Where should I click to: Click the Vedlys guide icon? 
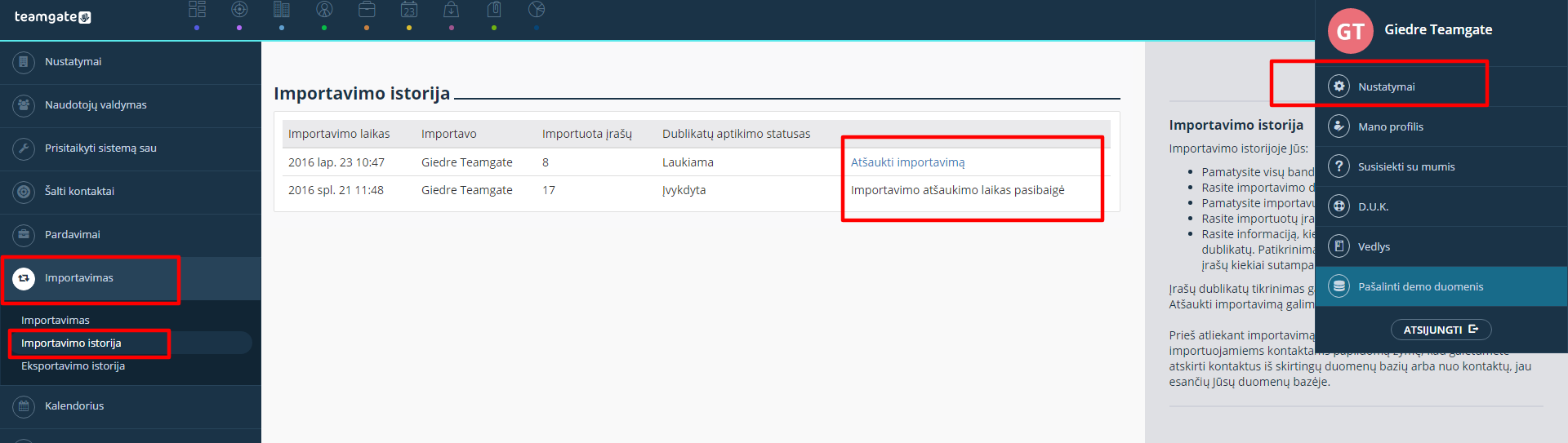click(x=1339, y=246)
